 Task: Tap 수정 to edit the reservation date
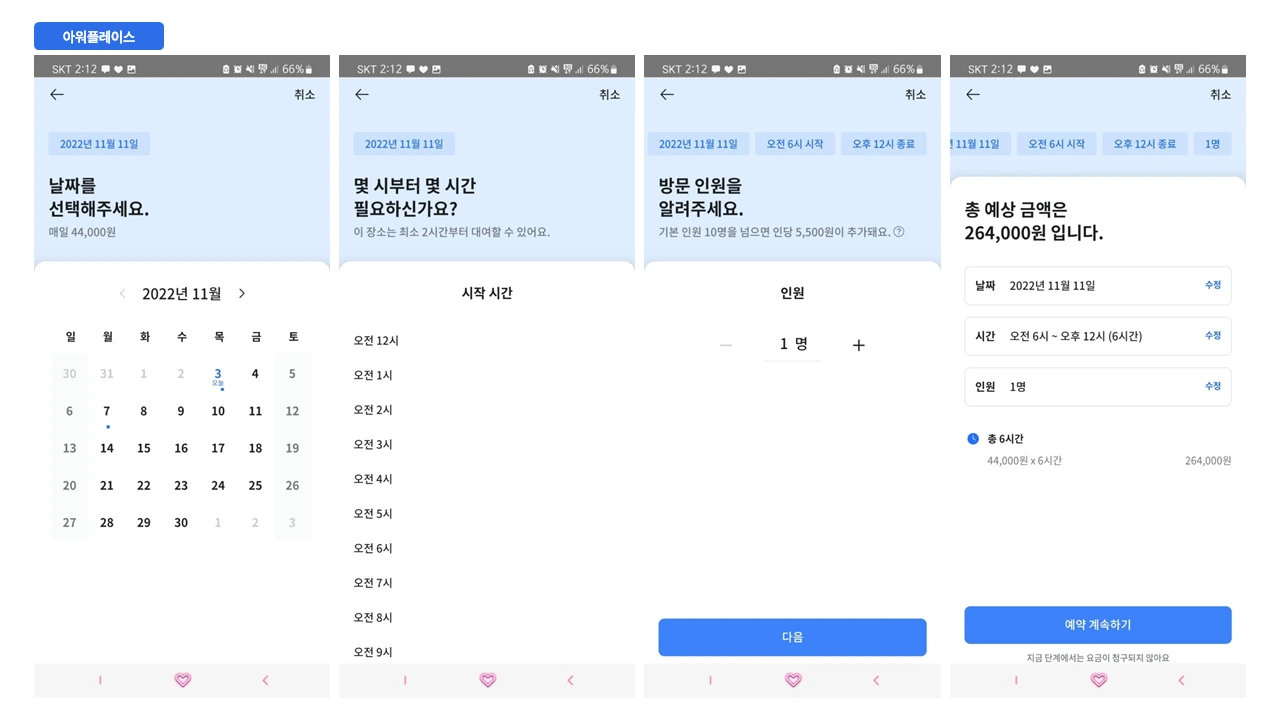pyautogui.click(x=1212, y=285)
